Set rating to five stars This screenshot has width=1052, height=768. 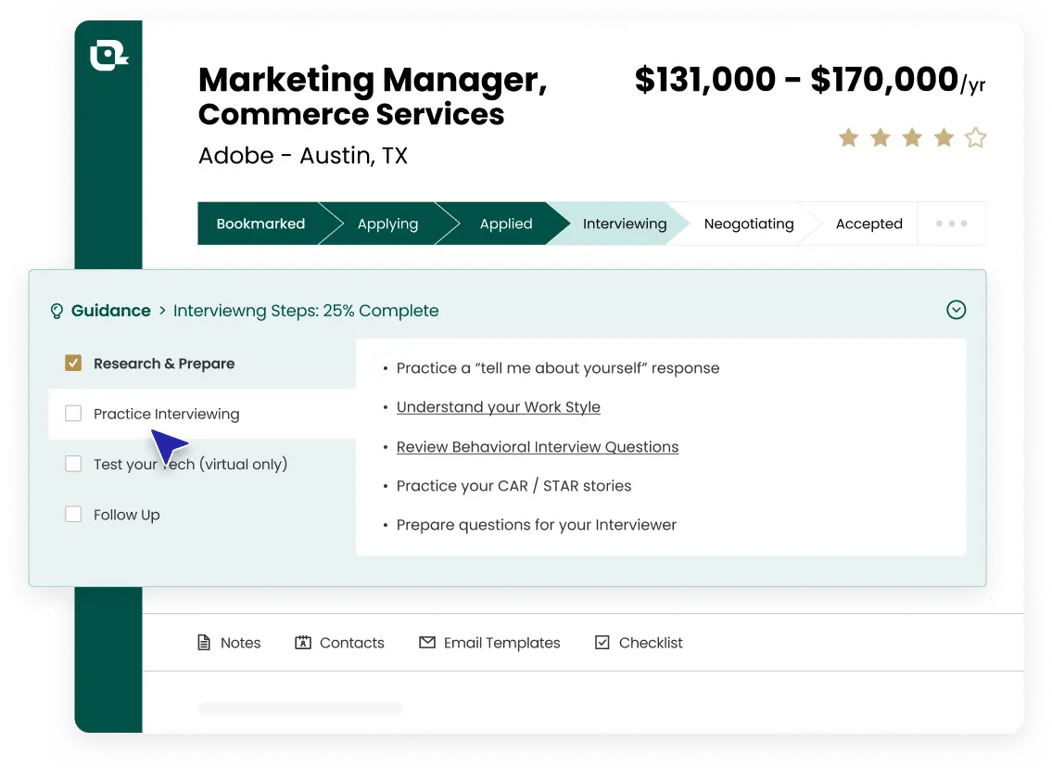click(x=976, y=138)
